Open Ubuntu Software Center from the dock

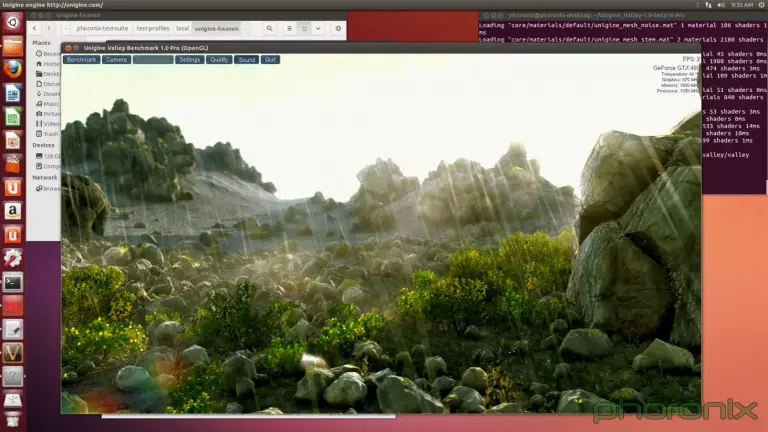click(x=13, y=164)
